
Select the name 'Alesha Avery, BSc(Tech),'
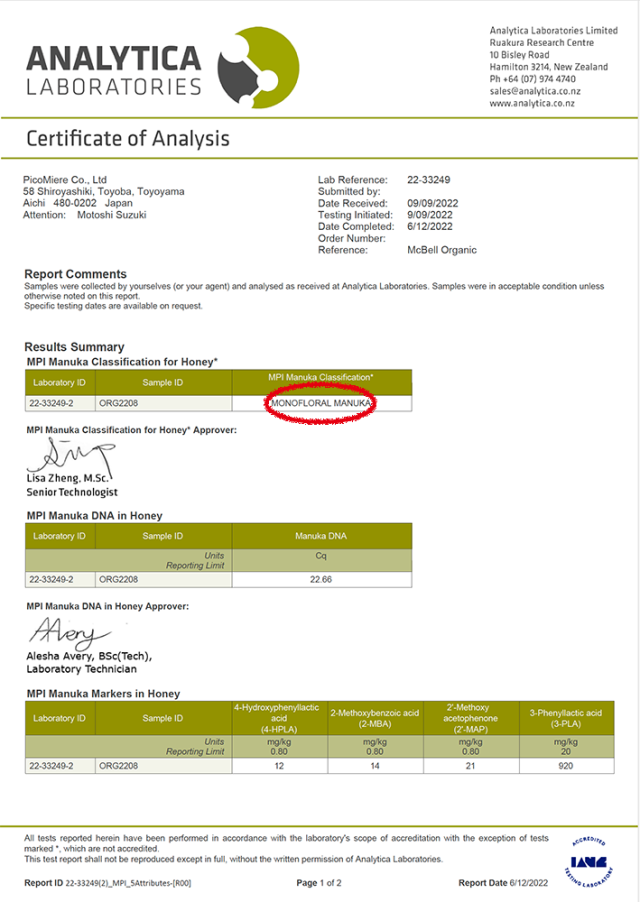point(89,656)
